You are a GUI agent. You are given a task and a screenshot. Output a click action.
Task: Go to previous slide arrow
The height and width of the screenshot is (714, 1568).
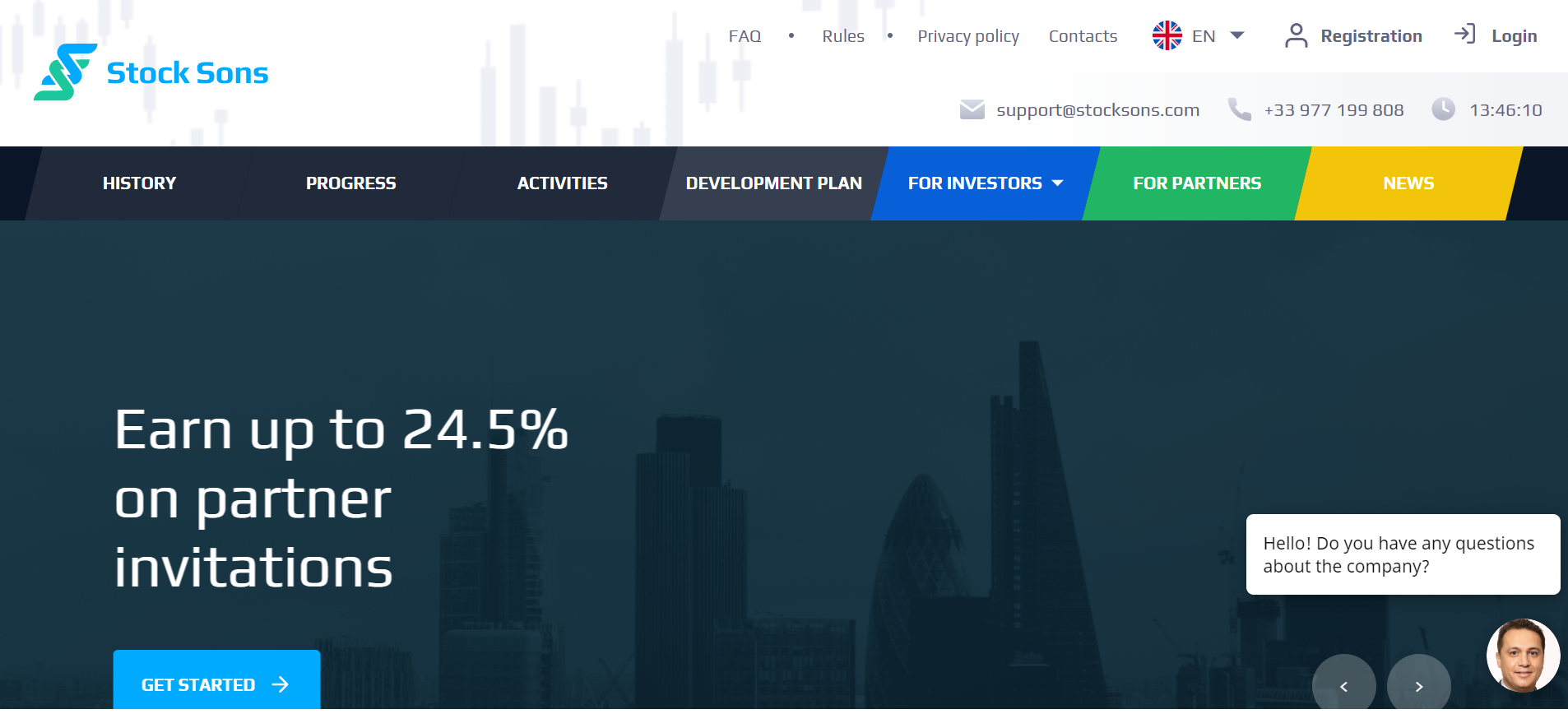tap(1343, 685)
